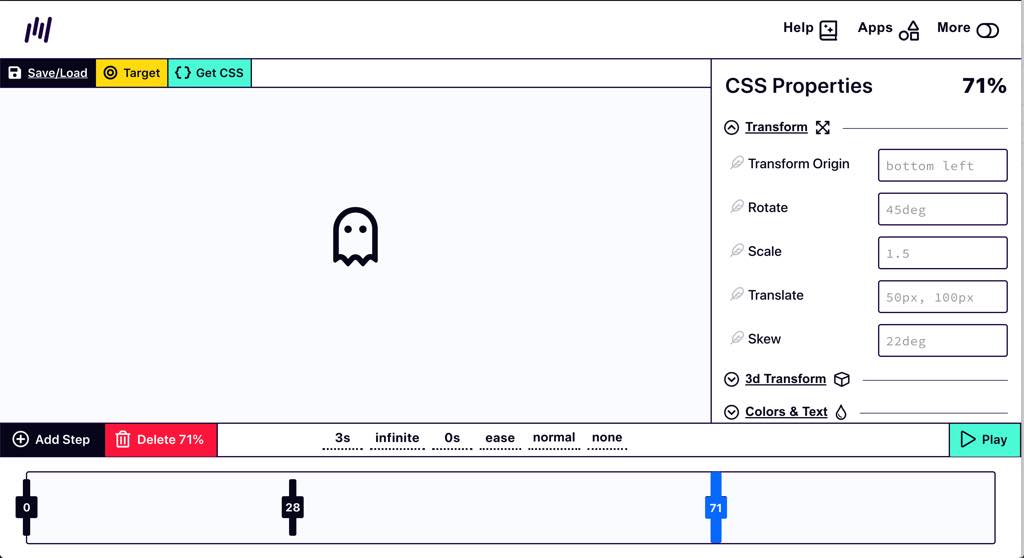Click the app logo in the header

pos(39,30)
